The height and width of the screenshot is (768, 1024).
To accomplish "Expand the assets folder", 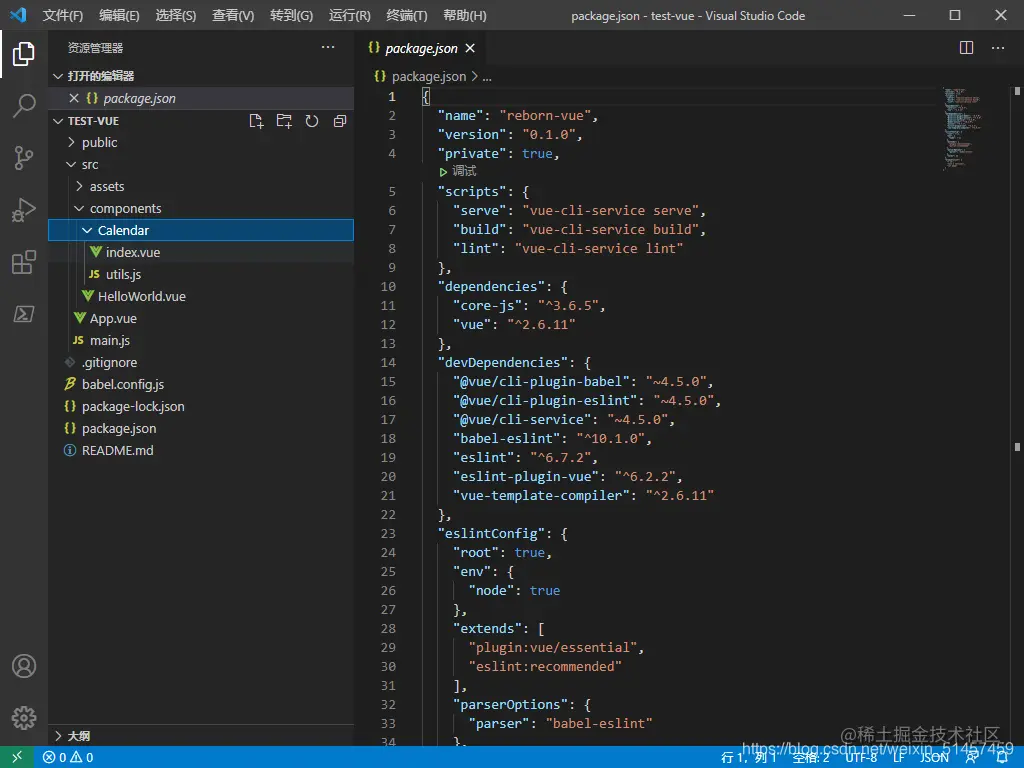I will tap(201, 186).
